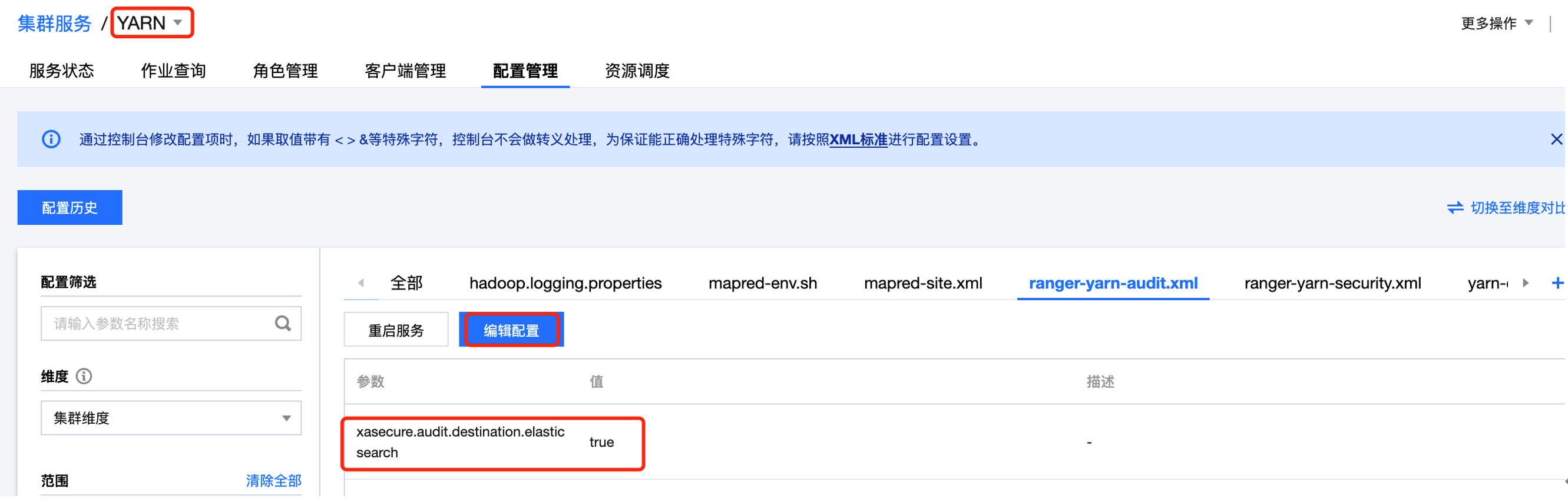Click the 编辑配置 button
Image resolution: width=1568 pixels, height=502 pixels.
pyautogui.click(x=511, y=330)
